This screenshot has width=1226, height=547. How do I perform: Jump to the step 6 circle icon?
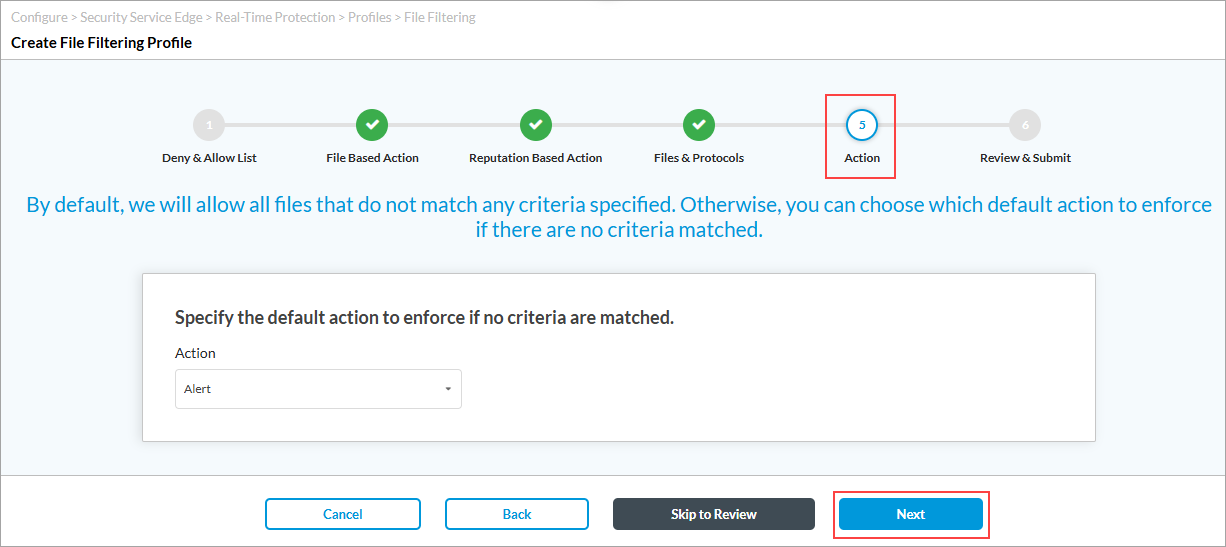tap(1025, 125)
